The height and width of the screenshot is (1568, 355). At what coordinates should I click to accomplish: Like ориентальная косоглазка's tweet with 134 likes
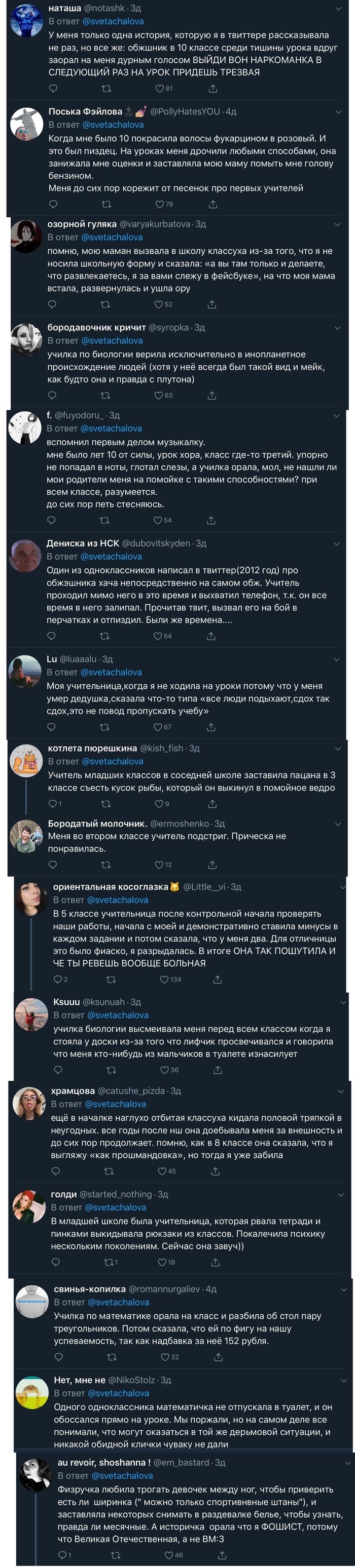[x=165, y=979]
